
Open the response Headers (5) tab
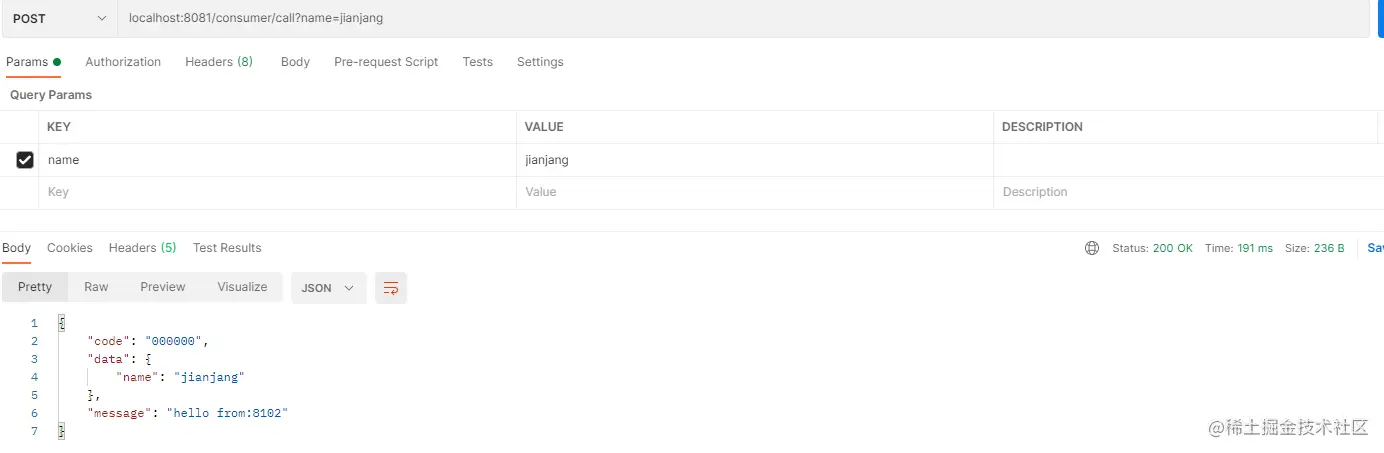(x=142, y=248)
